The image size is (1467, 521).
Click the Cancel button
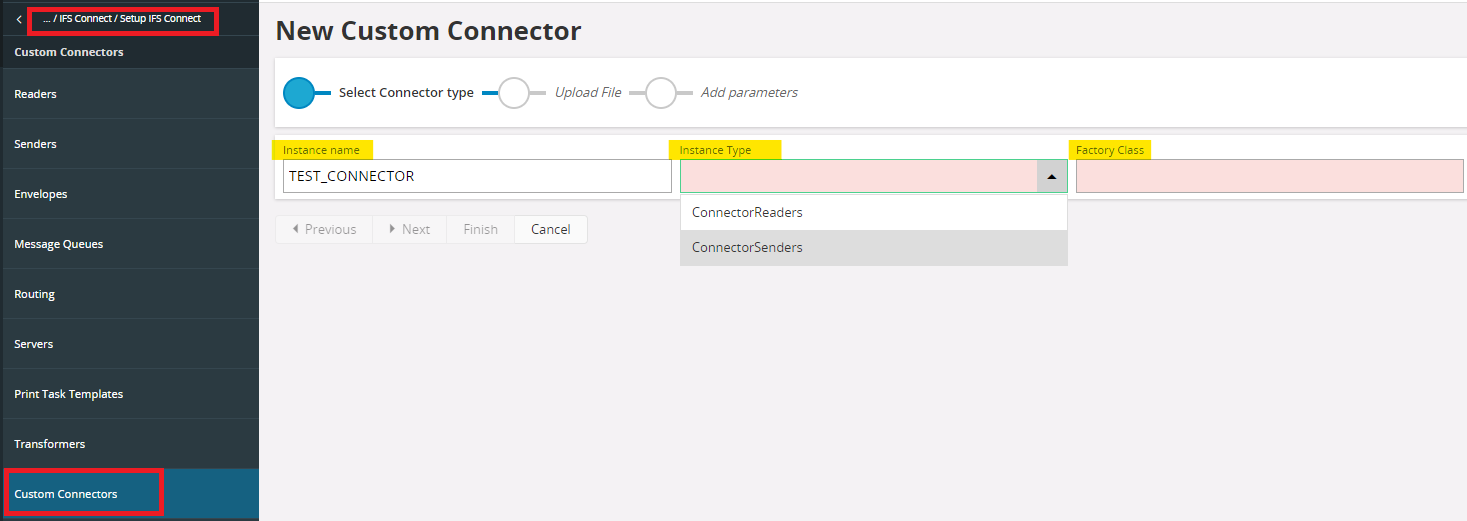pos(550,229)
